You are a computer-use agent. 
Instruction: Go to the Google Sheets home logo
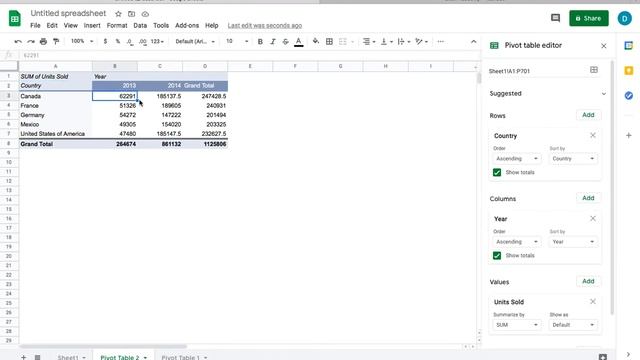[x=15, y=19]
